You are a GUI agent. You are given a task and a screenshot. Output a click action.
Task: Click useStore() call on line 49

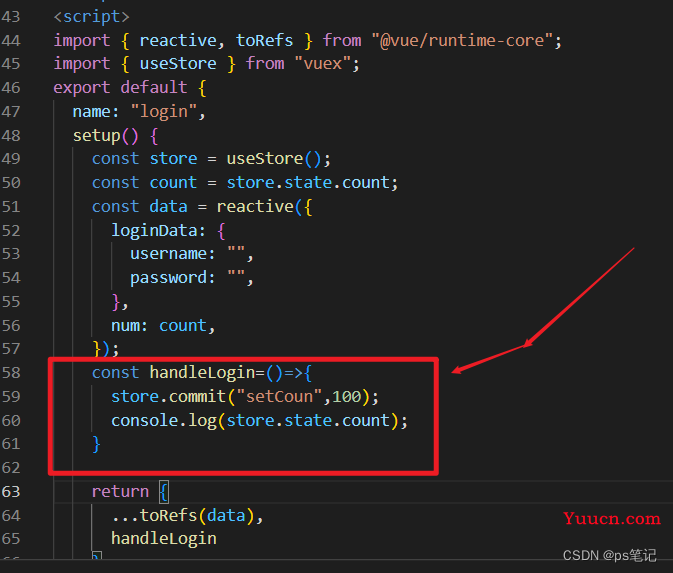[274, 159]
